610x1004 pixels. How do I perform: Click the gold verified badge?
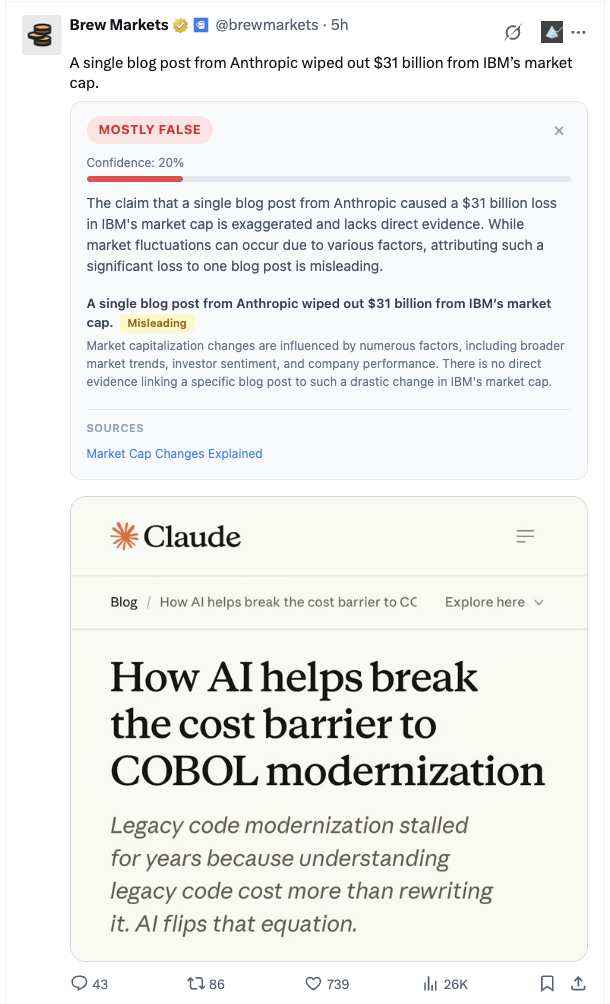[x=179, y=24]
